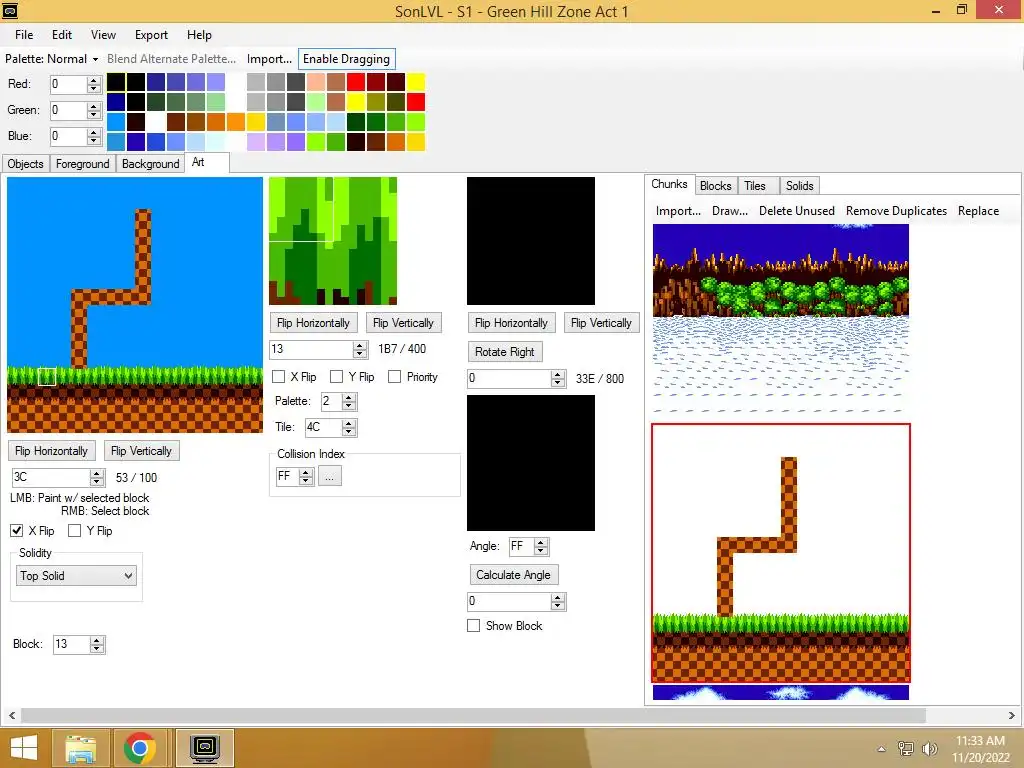Show hidden system tray icons

coord(882,749)
